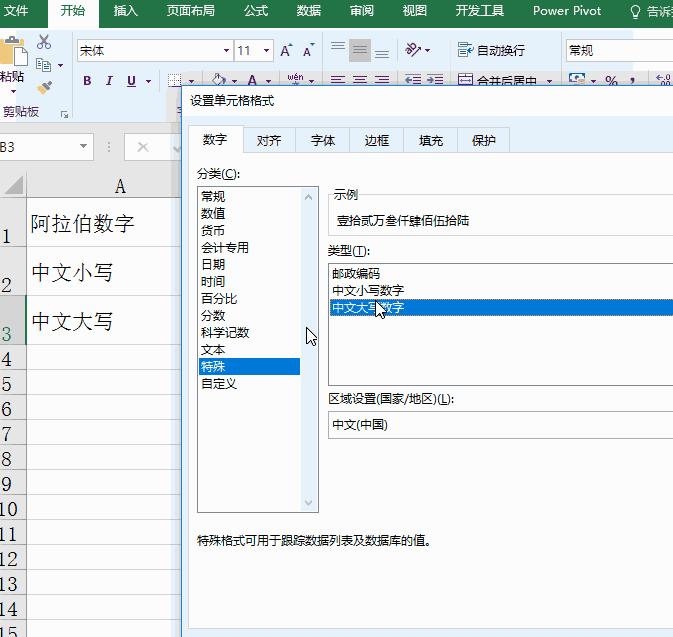The width and height of the screenshot is (673, 637).
Task: Click the formula bar cancel X
Action: coord(142,147)
